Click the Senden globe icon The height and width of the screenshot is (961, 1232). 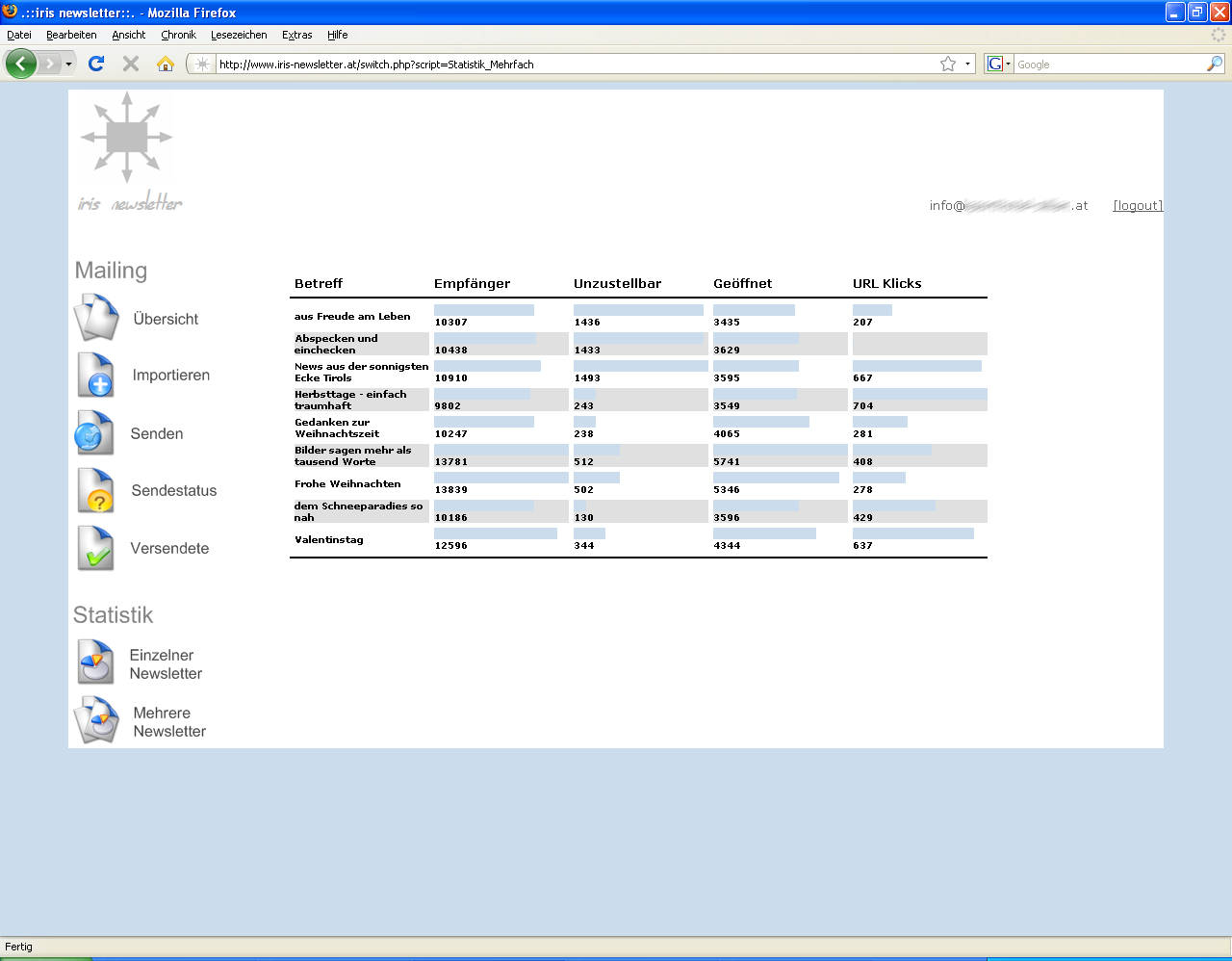coord(95,433)
